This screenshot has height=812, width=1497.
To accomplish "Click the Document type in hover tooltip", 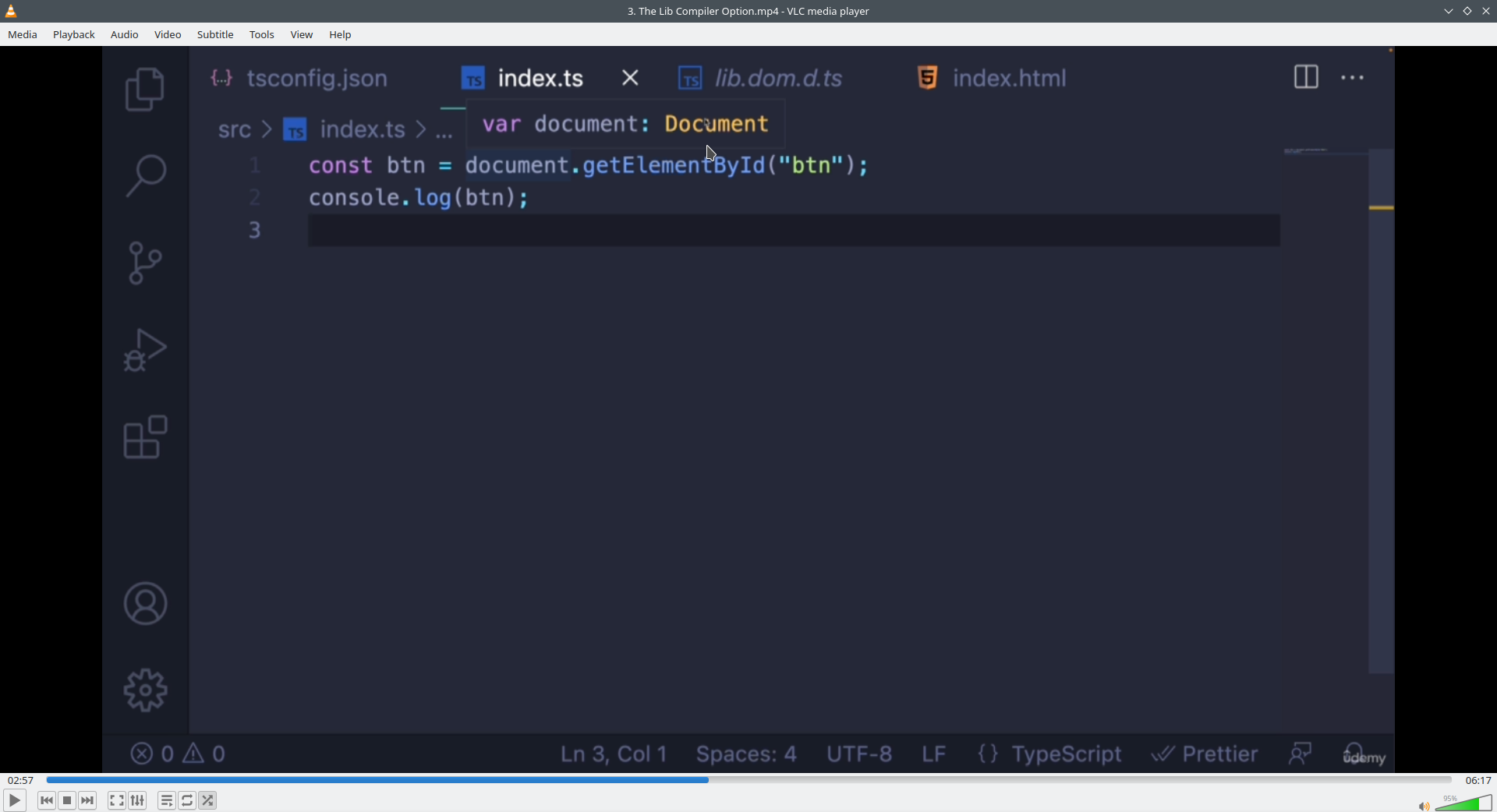I will [717, 124].
